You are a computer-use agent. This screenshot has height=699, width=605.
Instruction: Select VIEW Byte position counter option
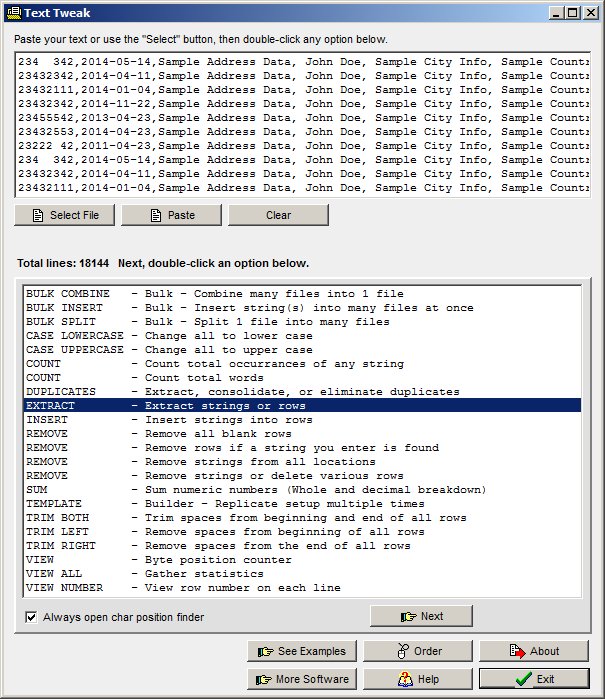pos(302,559)
